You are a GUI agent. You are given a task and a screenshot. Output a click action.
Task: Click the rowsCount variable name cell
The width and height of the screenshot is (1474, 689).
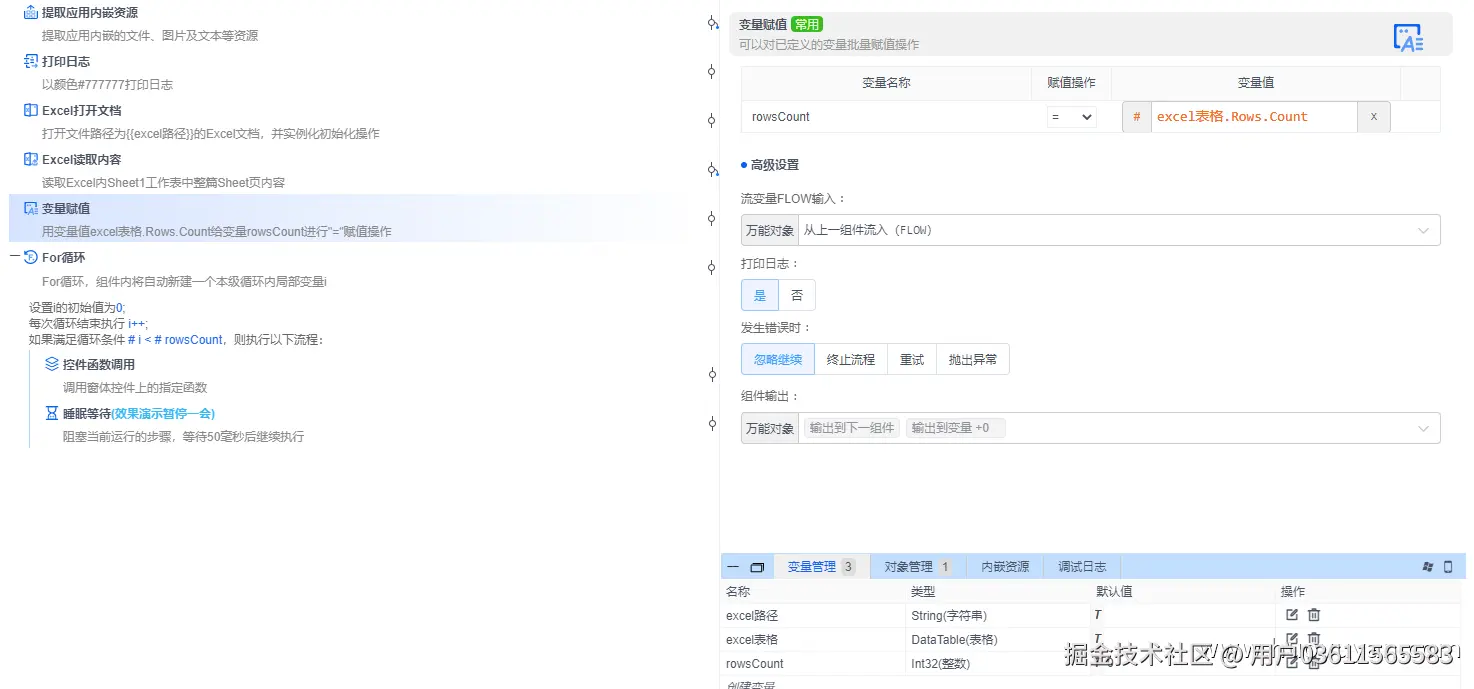(886, 117)
